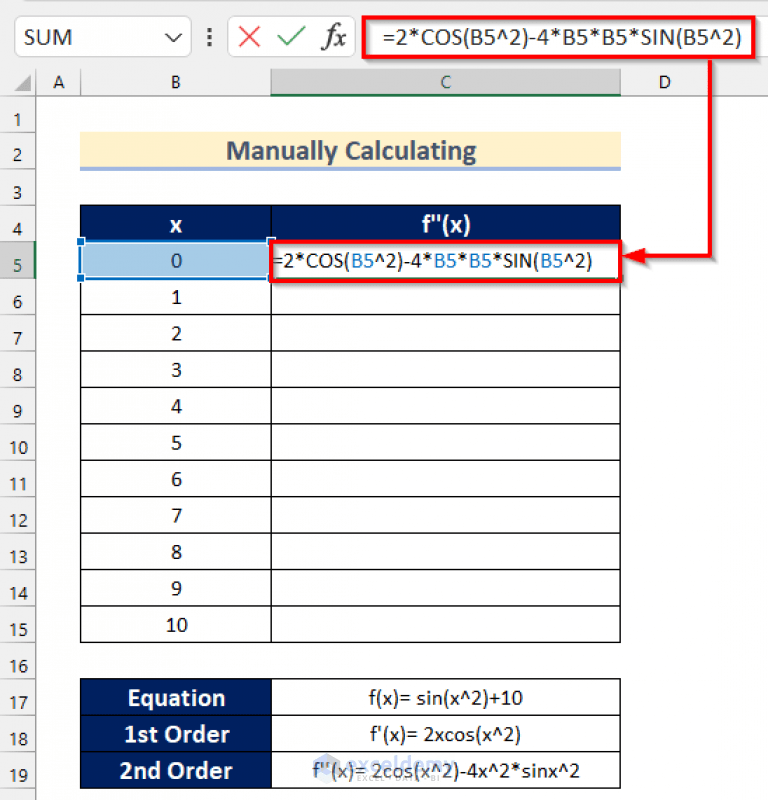Select the x cell containing 1
768x800 pixels.
point(176,296)
